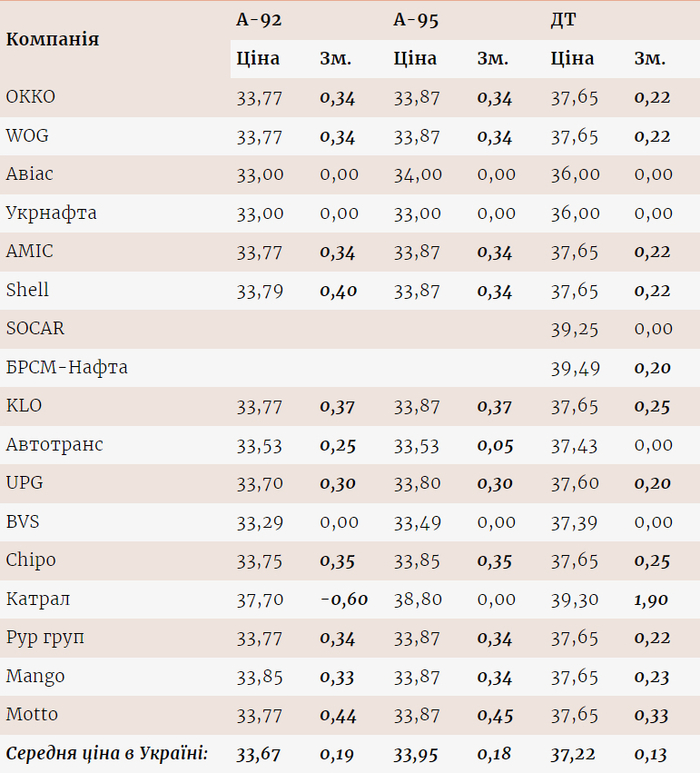Click the A-92 column group header
The width and height of the screenshot is (700, 773).
pyautogui.click(x=258, y=19)
